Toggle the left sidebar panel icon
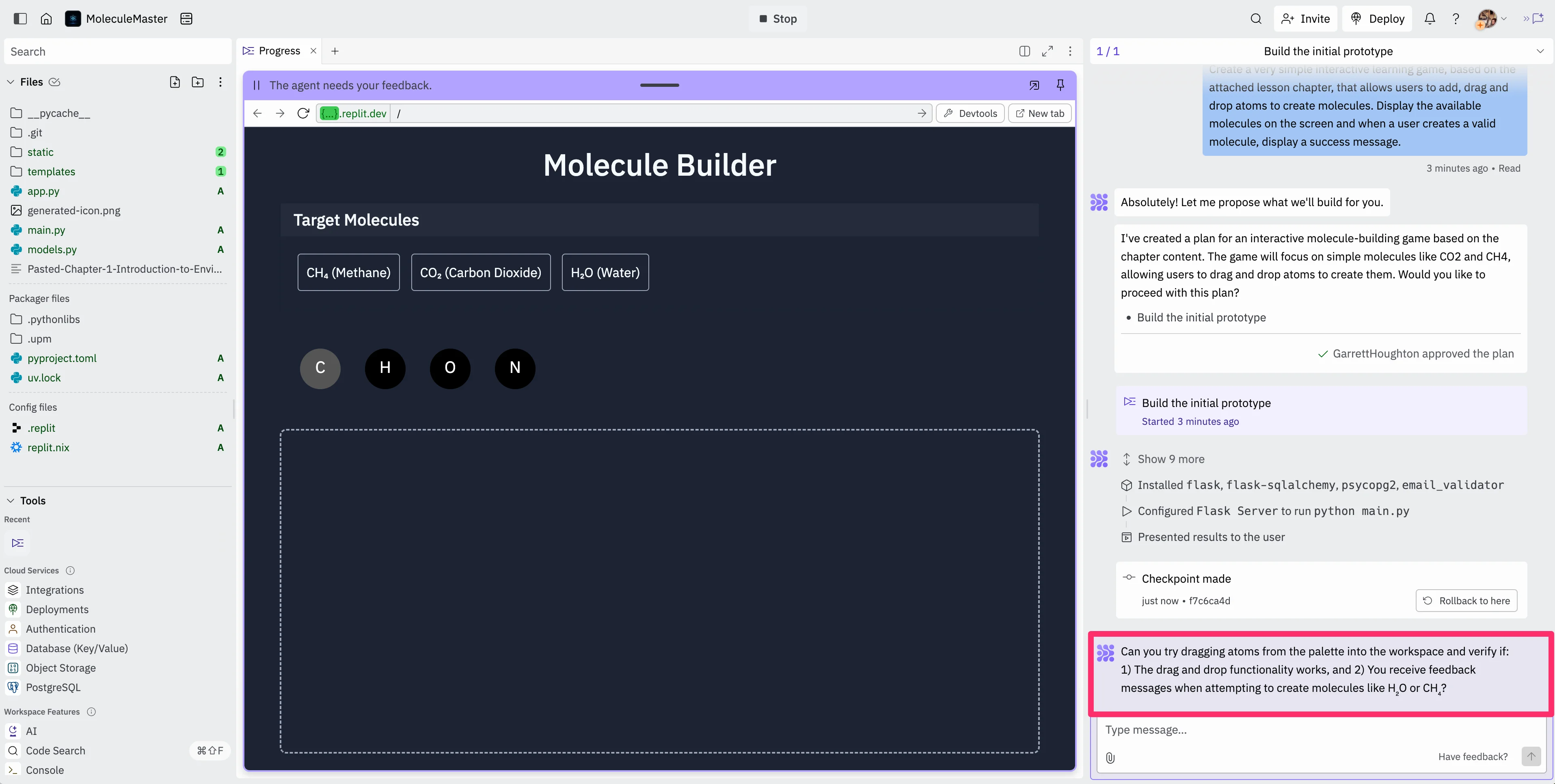 tap(20, 19)
